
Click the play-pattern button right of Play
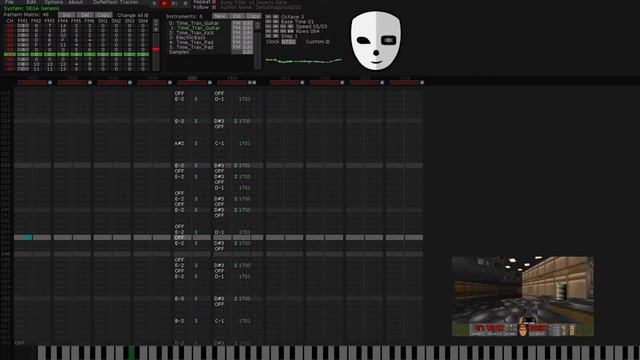[x=175, y=3]
